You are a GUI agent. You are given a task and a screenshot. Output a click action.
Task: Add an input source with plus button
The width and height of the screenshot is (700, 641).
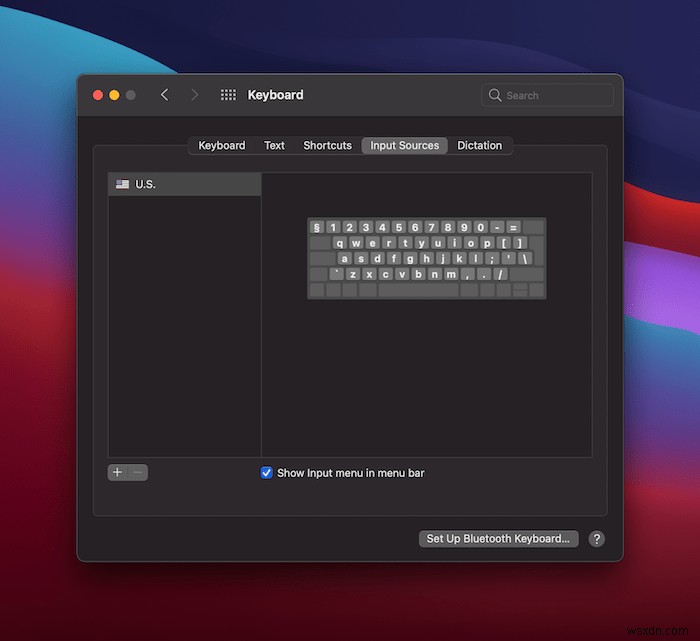(x=117, y=472)
